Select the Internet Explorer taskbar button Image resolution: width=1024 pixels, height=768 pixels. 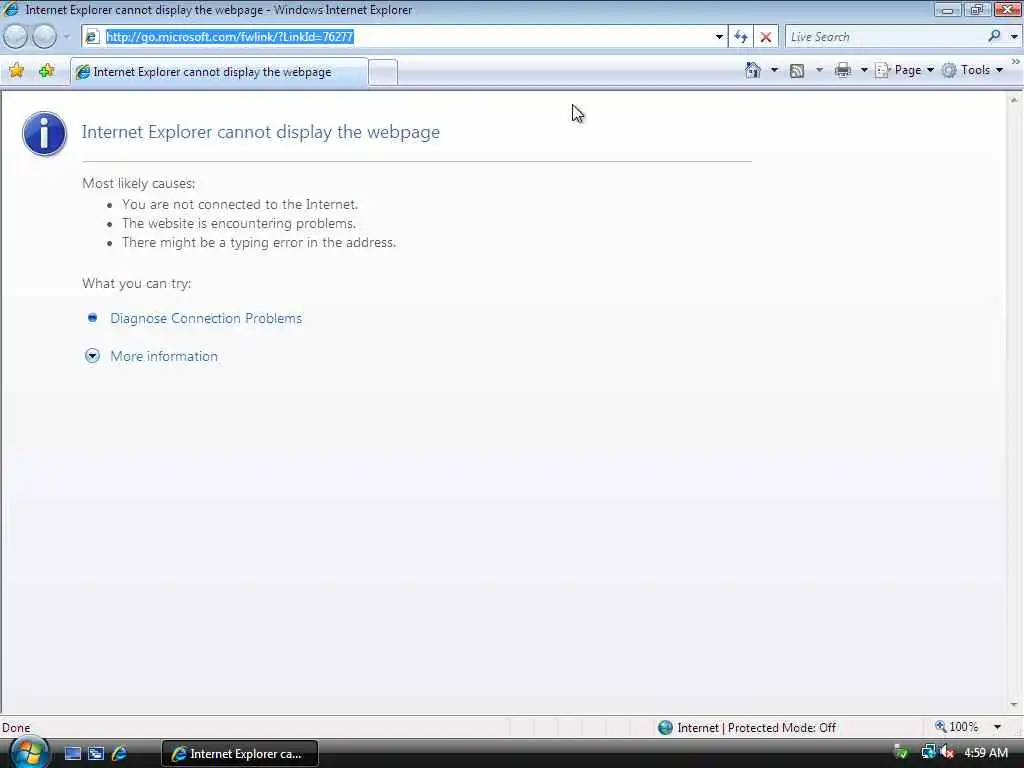tap(240, 754)
